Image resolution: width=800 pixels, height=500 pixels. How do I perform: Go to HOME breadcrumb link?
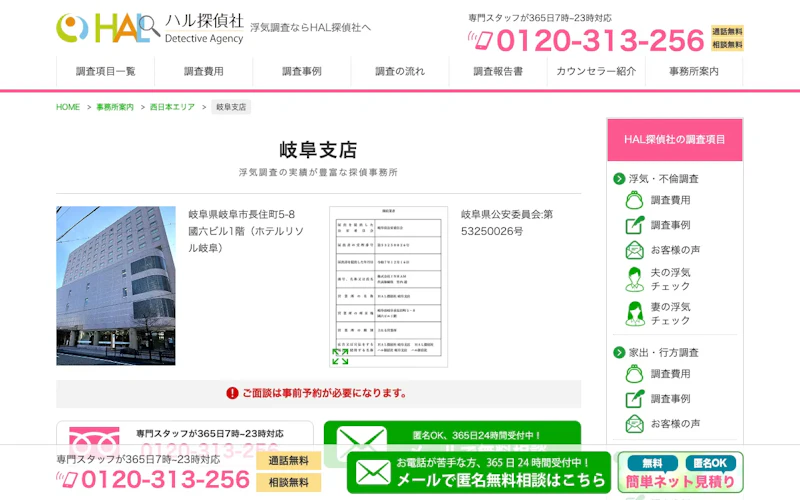[x=68, y=107]
